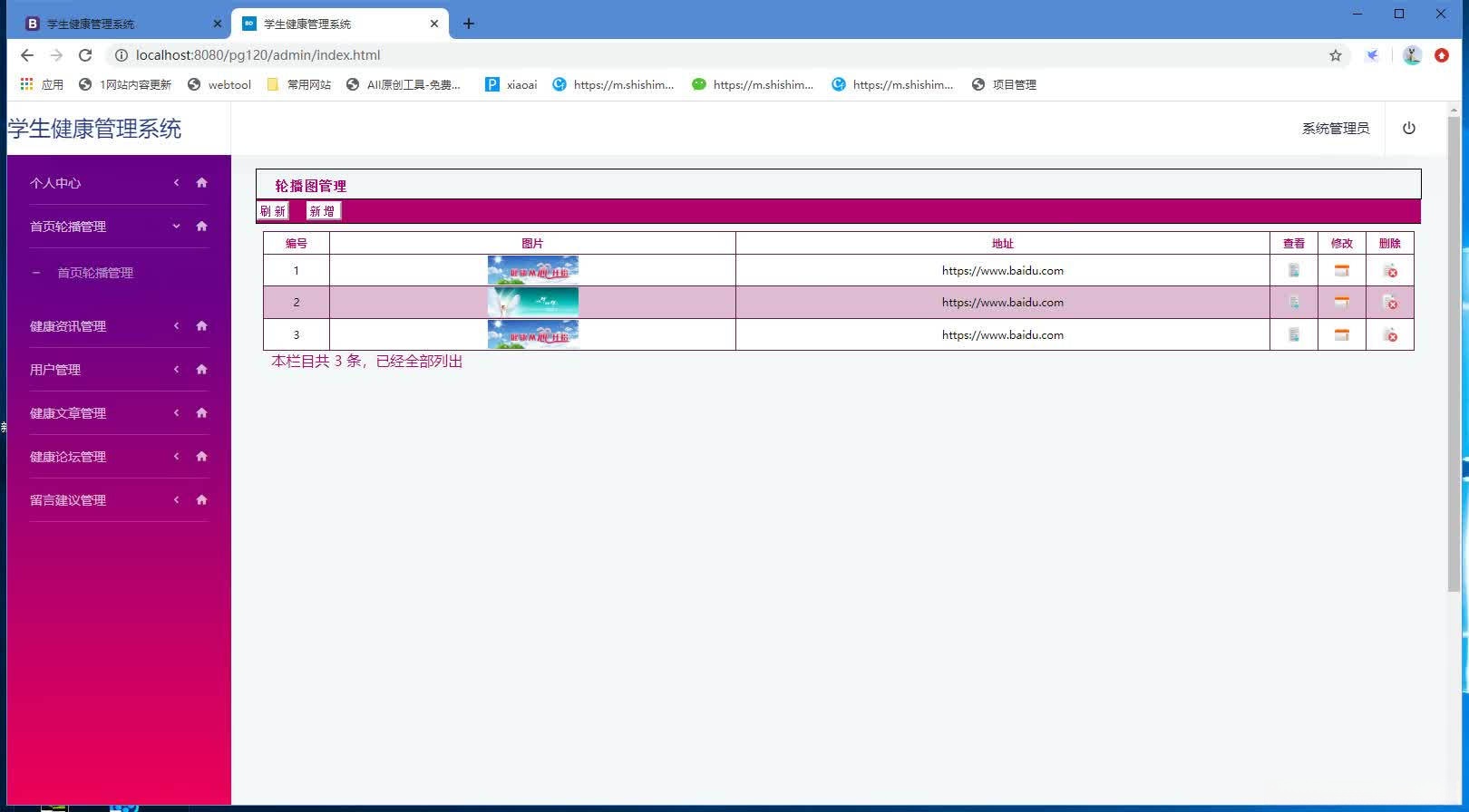Open the 1网站内容更新 bookmark
Viewport: 1469px width, 812px height.
125,84
